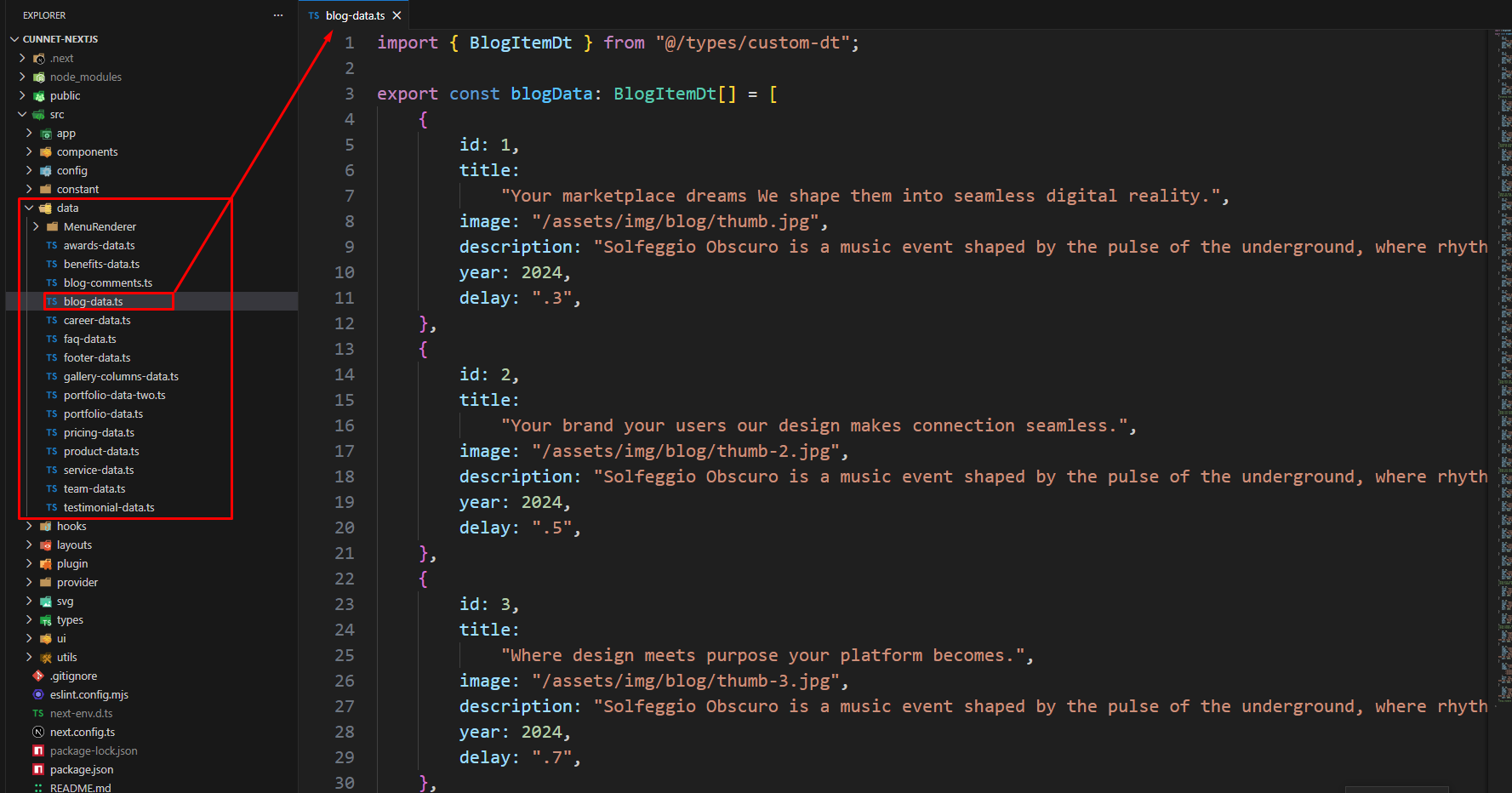Click the public folder icon

tap(38, 96)
